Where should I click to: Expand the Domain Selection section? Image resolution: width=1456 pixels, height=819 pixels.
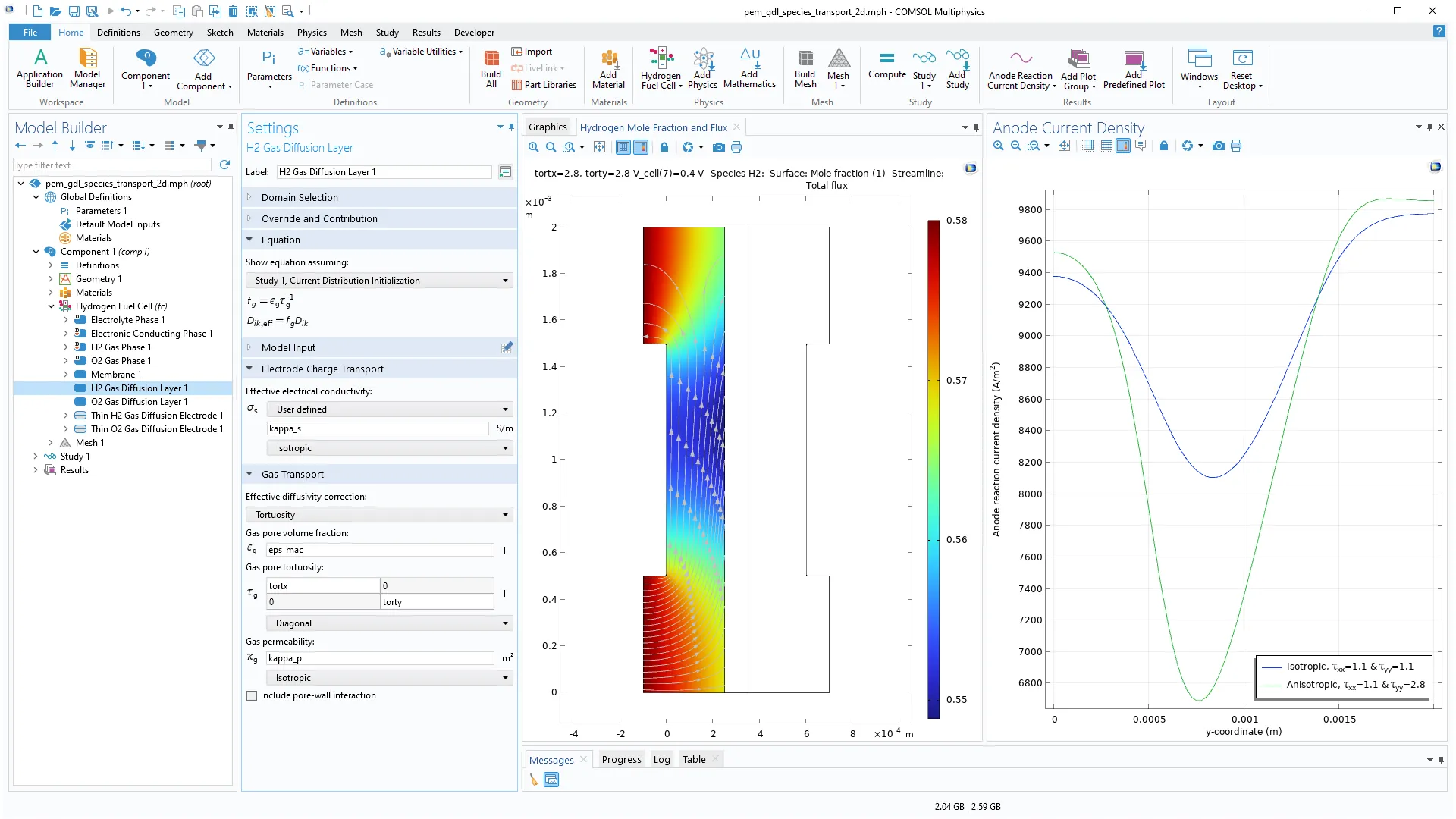[x=300, y=197]
